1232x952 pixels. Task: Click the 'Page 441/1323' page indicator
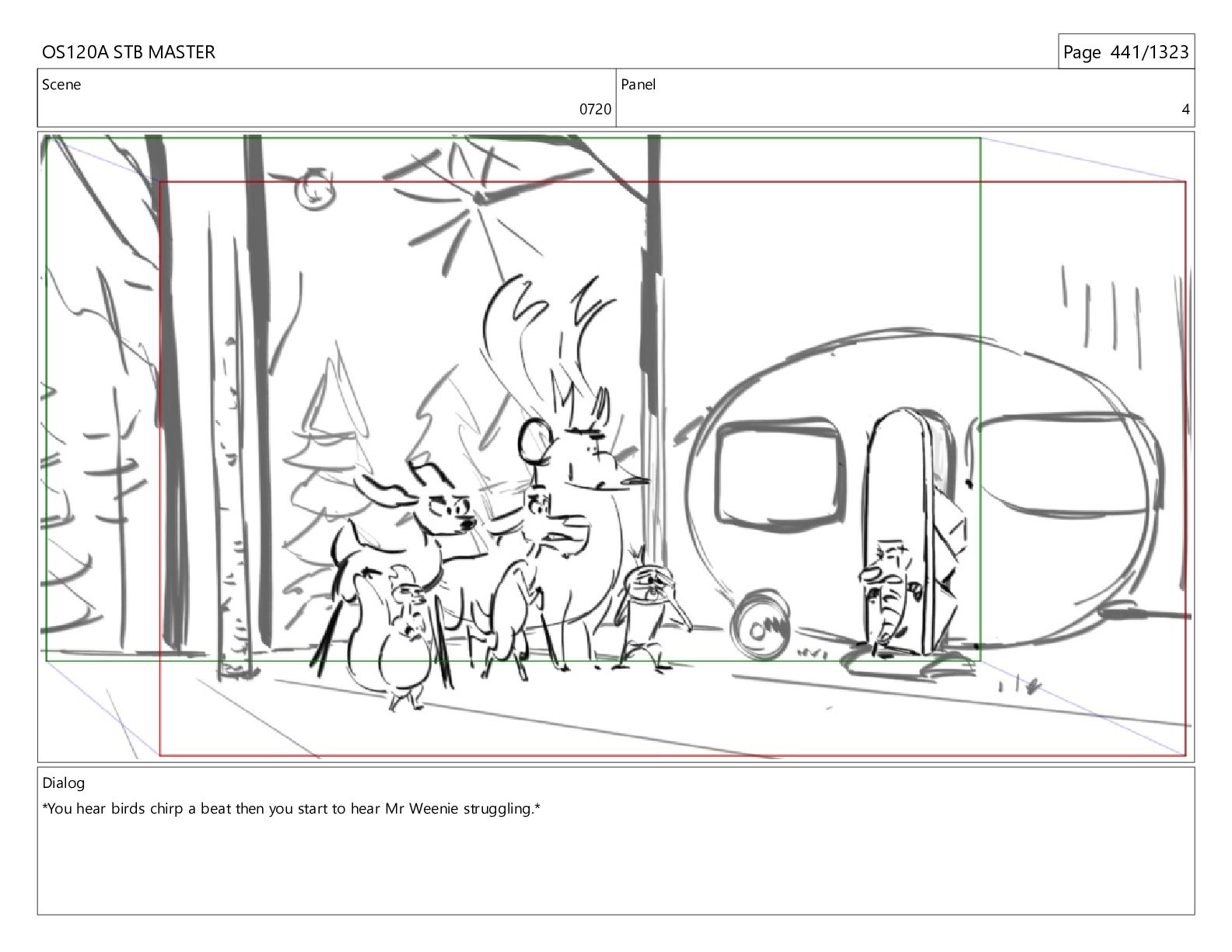tap(1125, 52)
